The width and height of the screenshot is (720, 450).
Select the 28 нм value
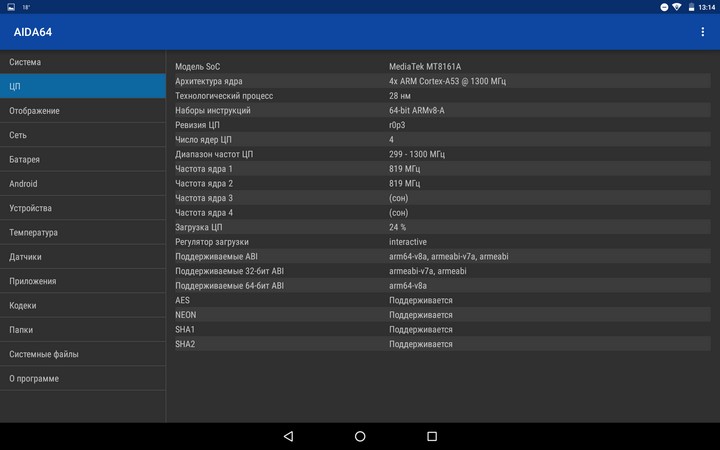pyautogui.click(x=400, y=96)
